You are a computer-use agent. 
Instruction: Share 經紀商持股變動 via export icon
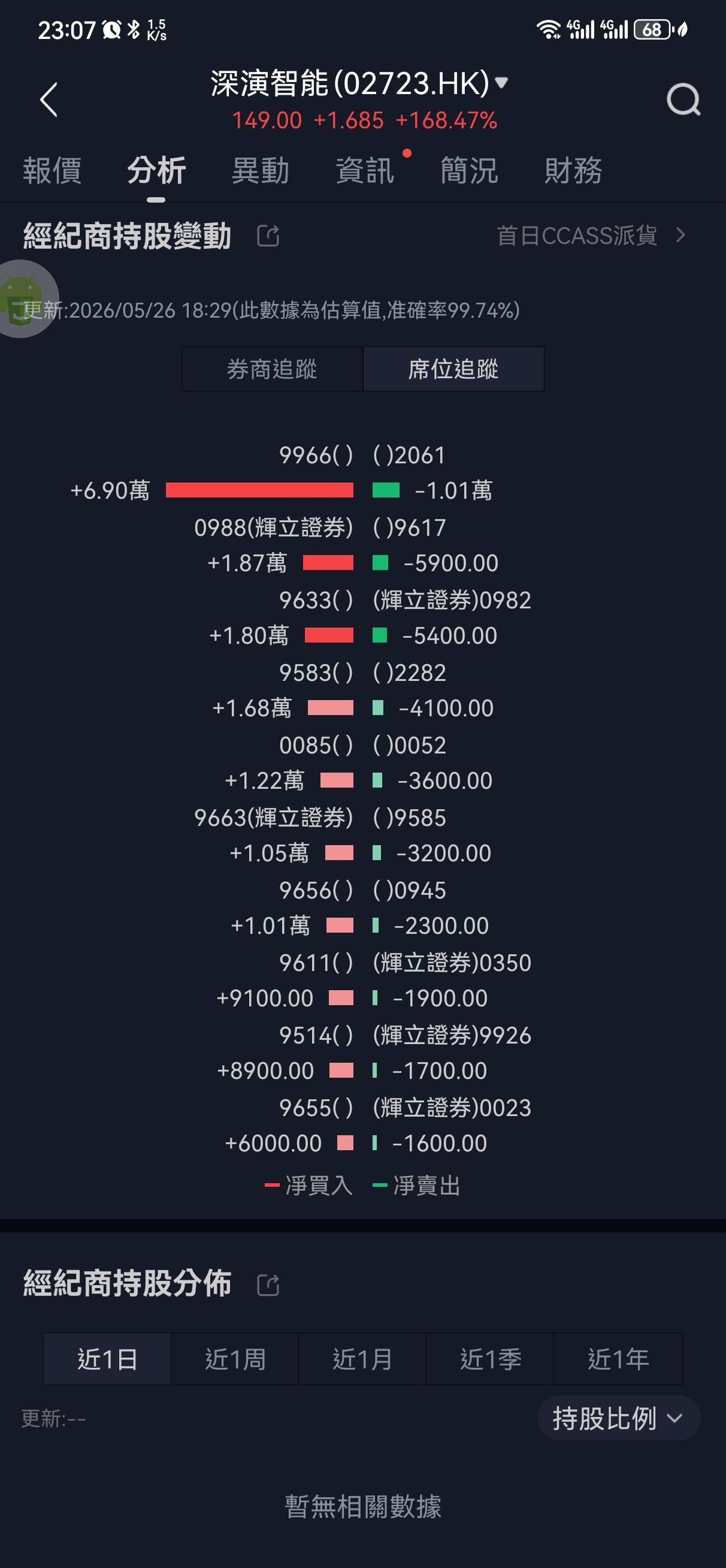[x=268, y=236]
